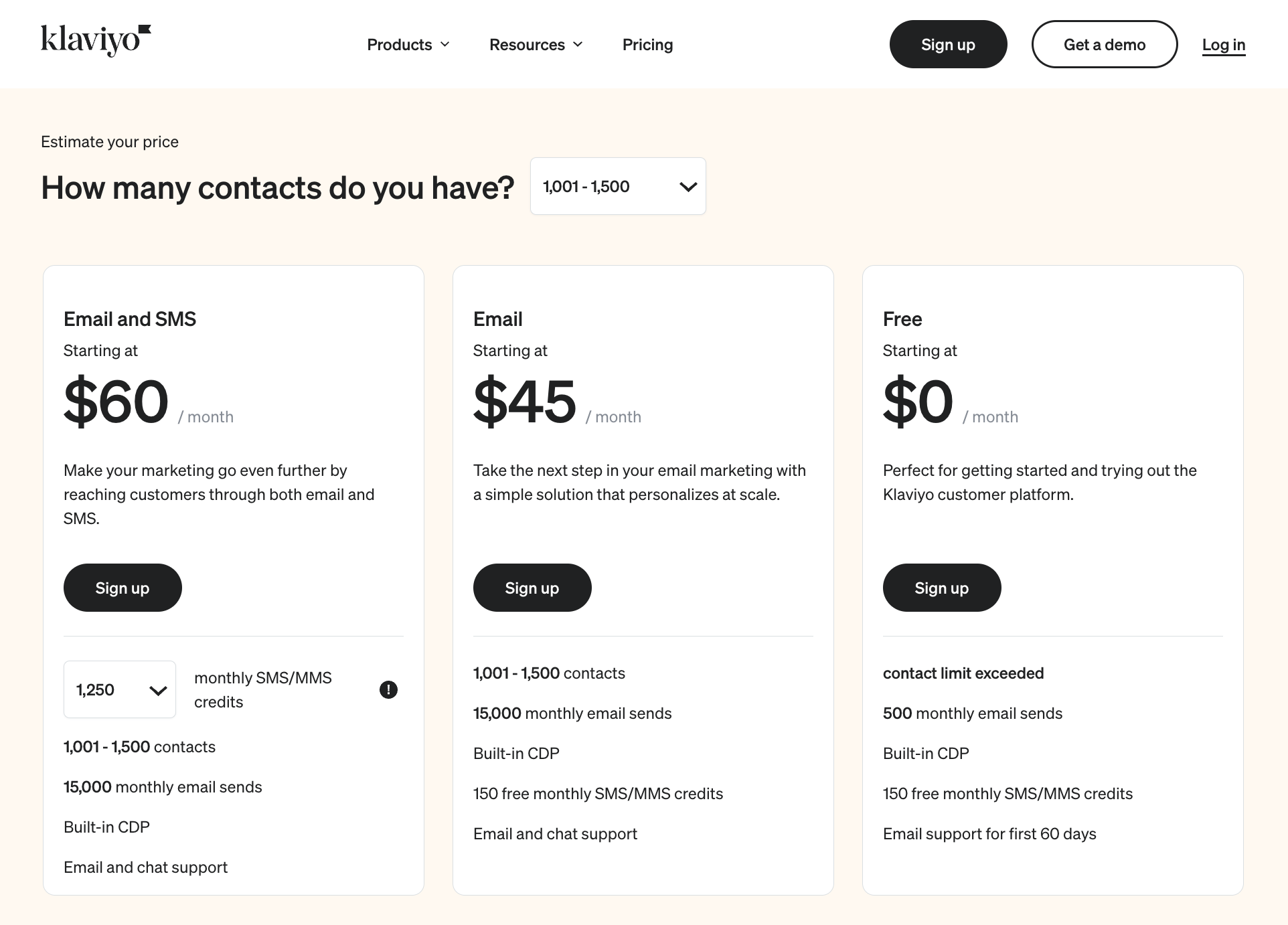Click the chevron on the SMS credits selector

(158, 689)
